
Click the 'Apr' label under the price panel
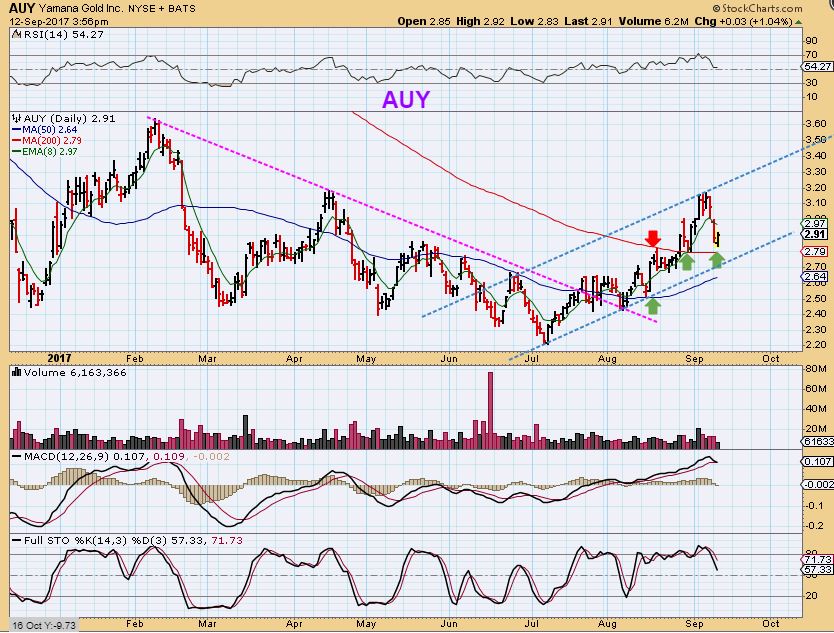pyautogui.click(x=294, y=359)
